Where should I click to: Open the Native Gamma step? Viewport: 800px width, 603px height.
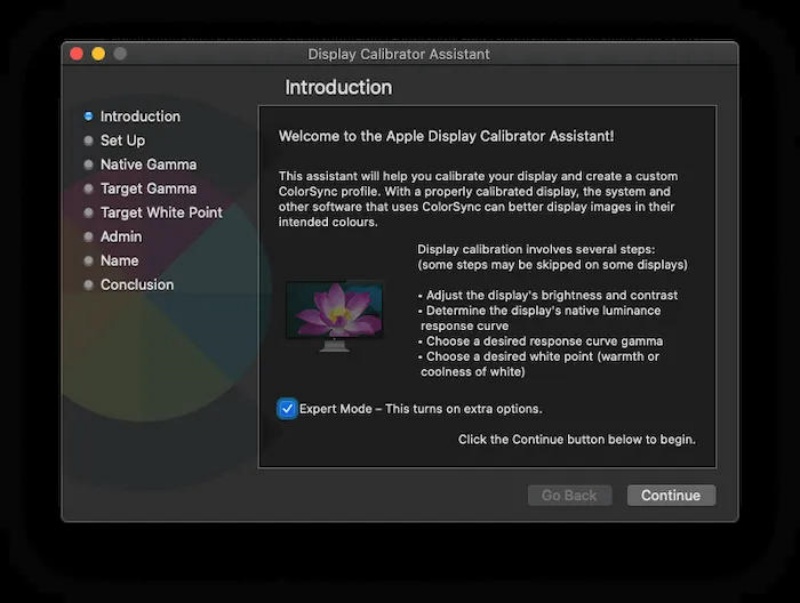pyautogui.click(x=148, y=164)
